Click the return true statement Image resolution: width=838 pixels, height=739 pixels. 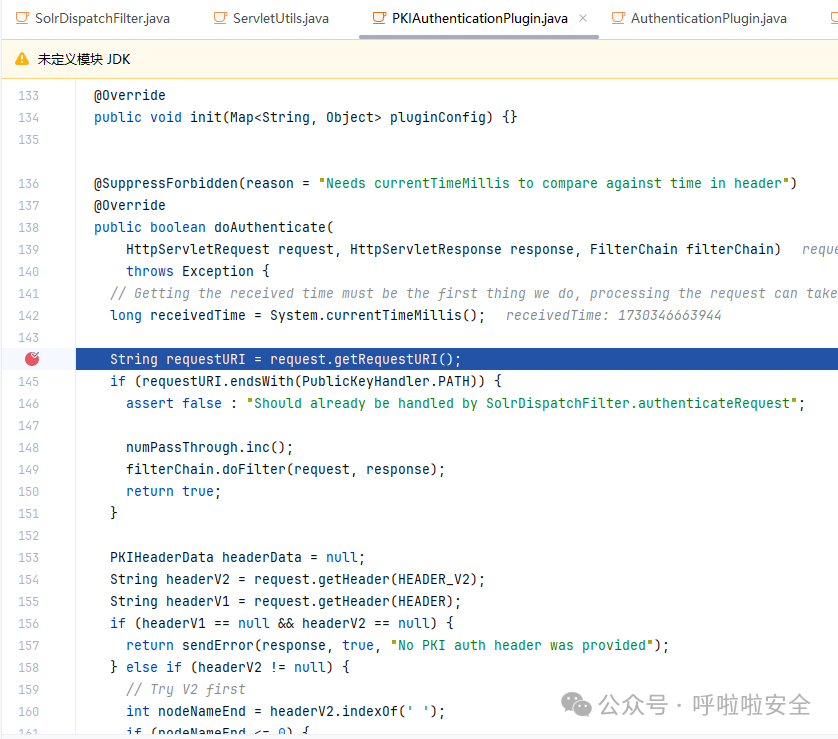pos(173,492)
